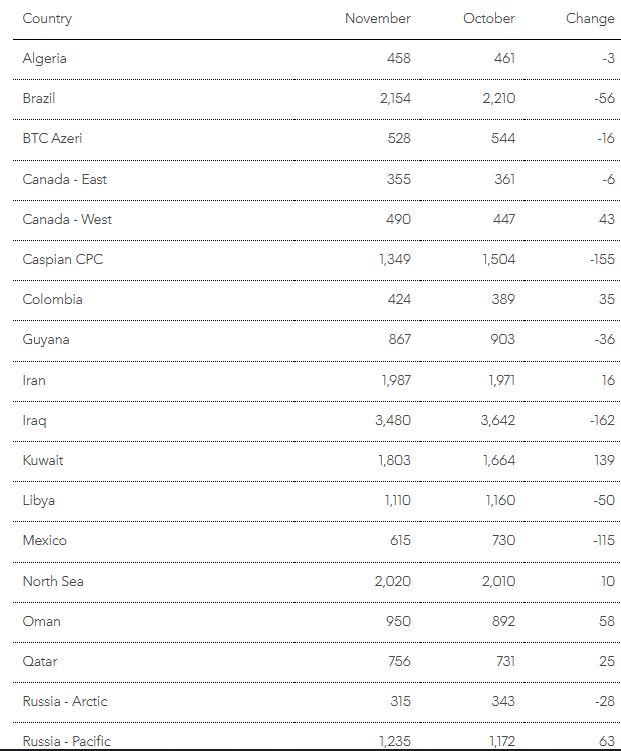Viewport: 621px width, 751px height.
Task: Select the Brazil country cell
Action: (39, 98)
